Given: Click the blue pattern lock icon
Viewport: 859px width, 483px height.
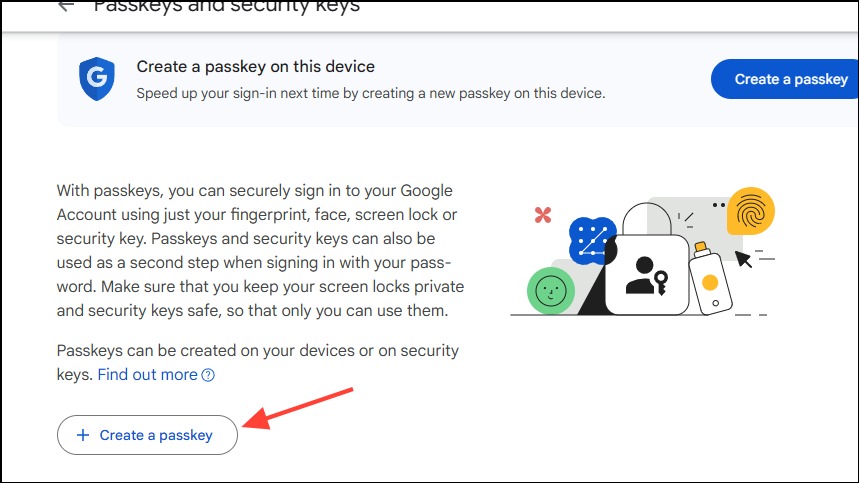Looking at the screenshot, I should (x=592, y=241).
